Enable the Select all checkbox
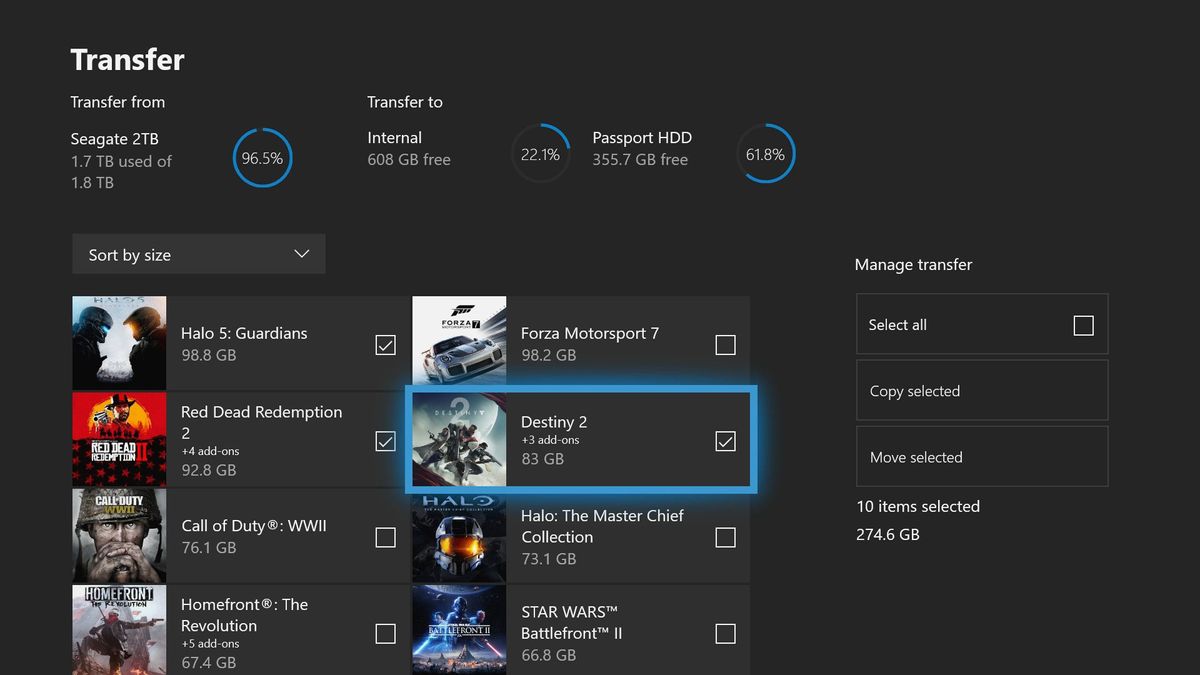1200x675 pixels. point(1083,324)
